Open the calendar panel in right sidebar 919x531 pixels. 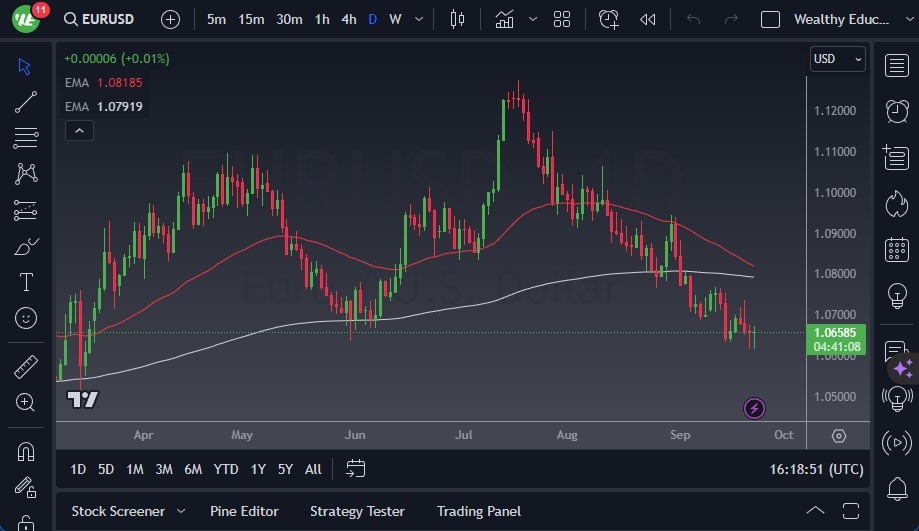pos(897,249)
